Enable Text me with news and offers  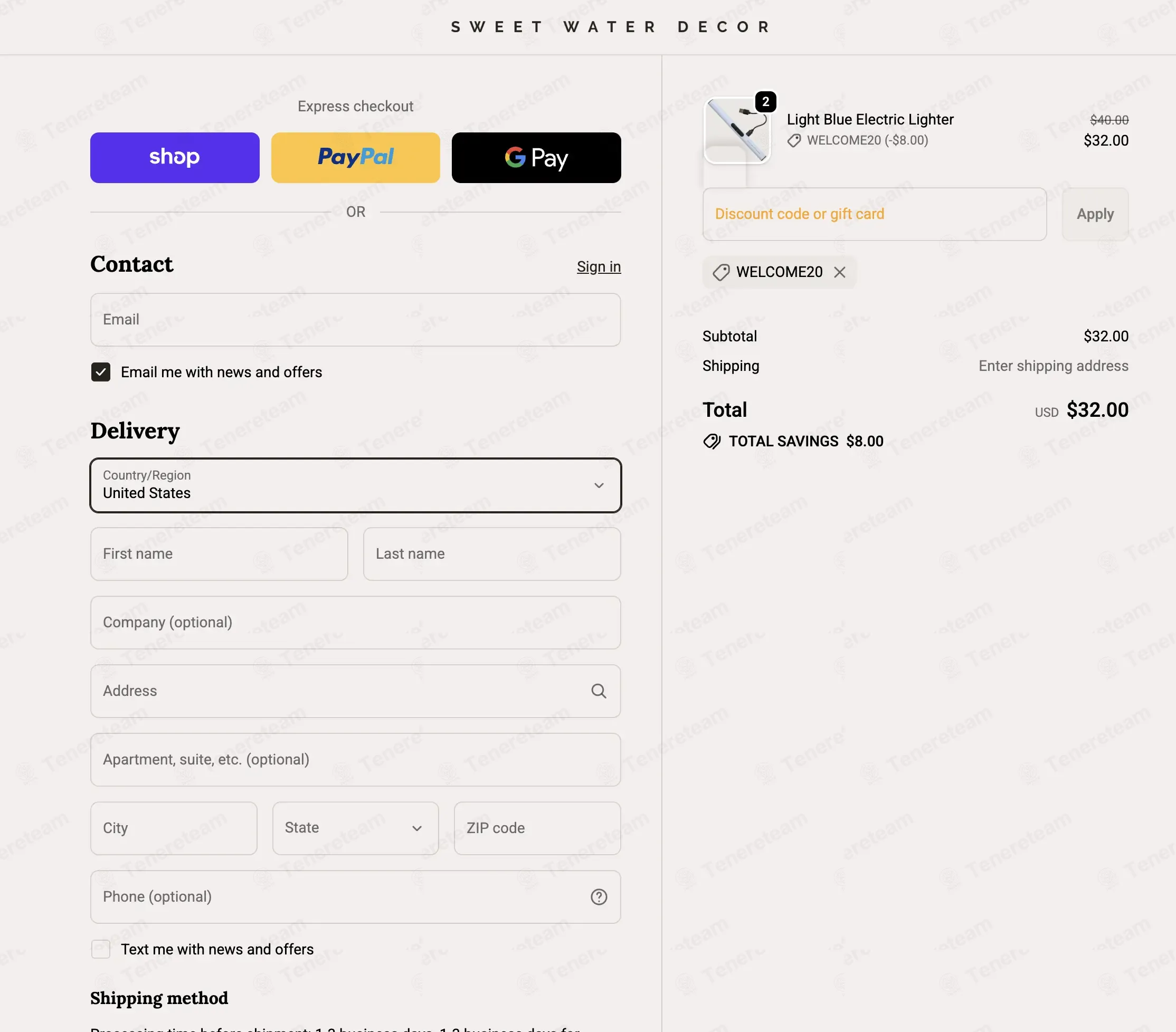tap(101, 949)
